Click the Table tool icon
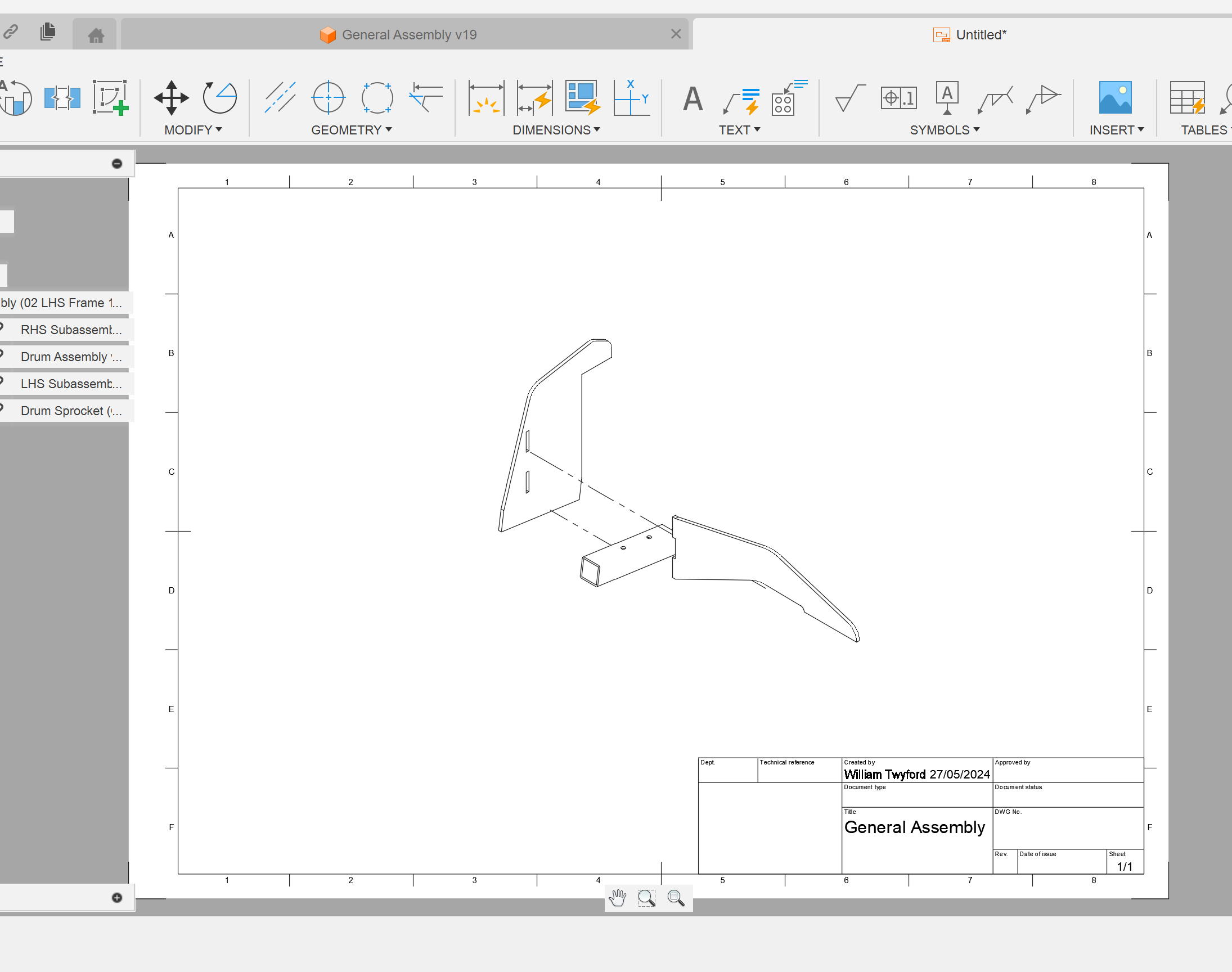This screenshot has height=972, width=1232. tap(1188, 98)
